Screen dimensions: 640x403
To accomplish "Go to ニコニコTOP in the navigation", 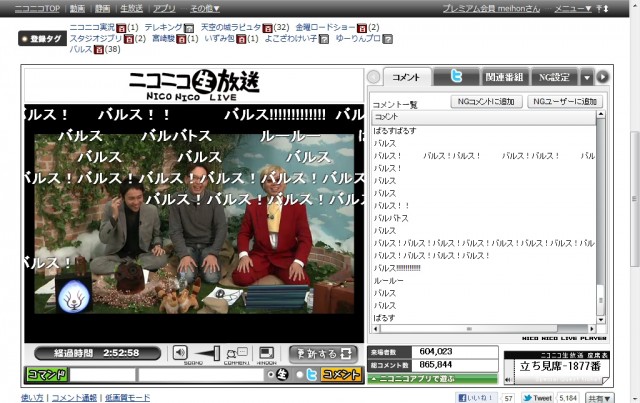I will coord(37,9).
